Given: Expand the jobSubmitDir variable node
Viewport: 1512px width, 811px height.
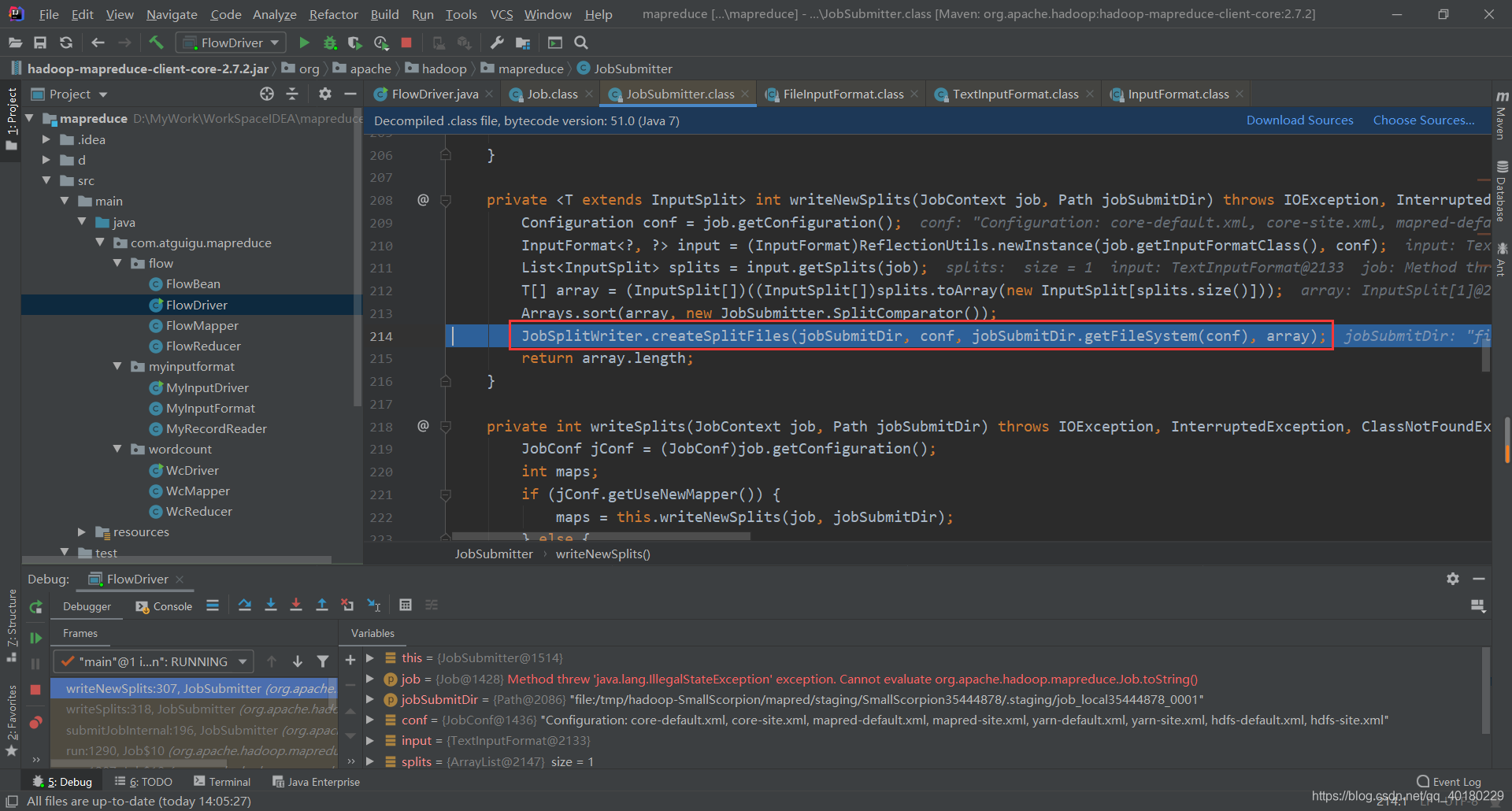Looking at the screenshot, I should [x=370, y=699].
